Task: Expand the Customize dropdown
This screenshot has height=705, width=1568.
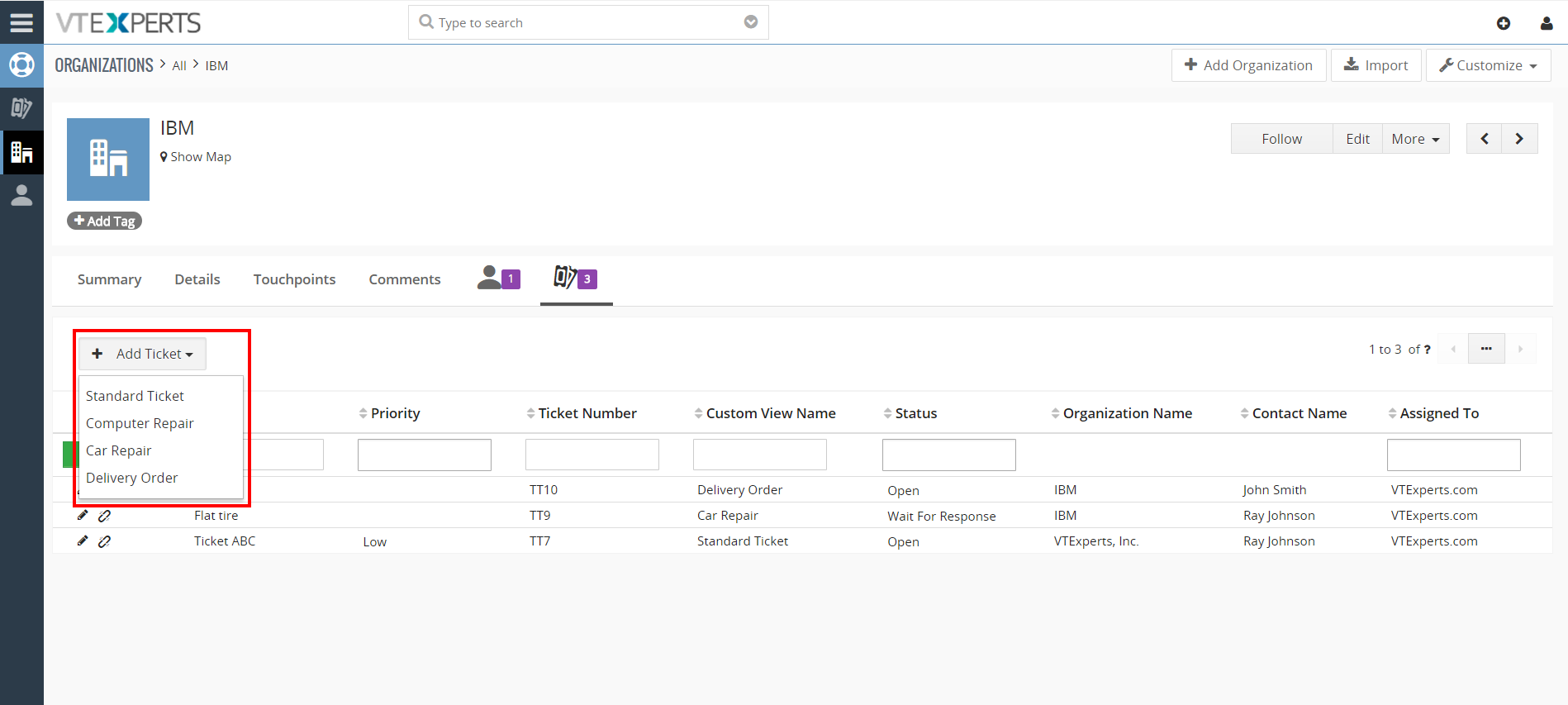Action: pos(1488,65)
